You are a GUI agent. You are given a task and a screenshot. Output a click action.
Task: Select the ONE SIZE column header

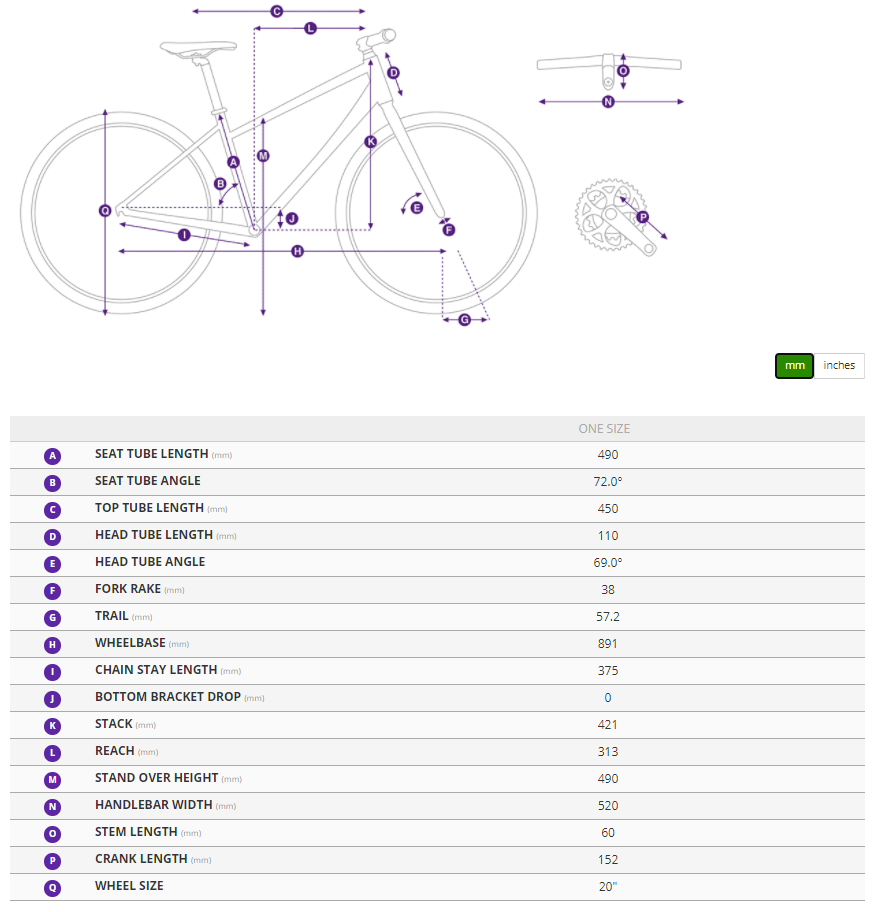tap(607, 428)
